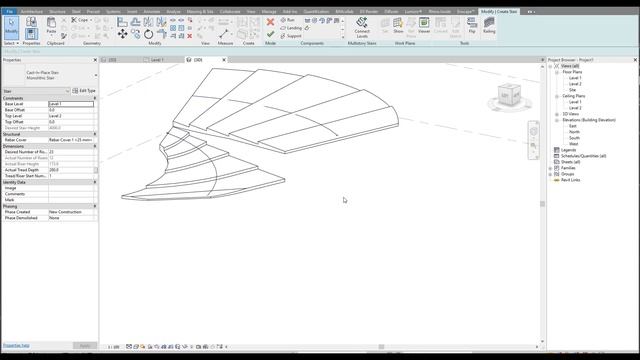Choose the Landing stair component
This screenshot has width=640, height=360.
coord(291,28)
